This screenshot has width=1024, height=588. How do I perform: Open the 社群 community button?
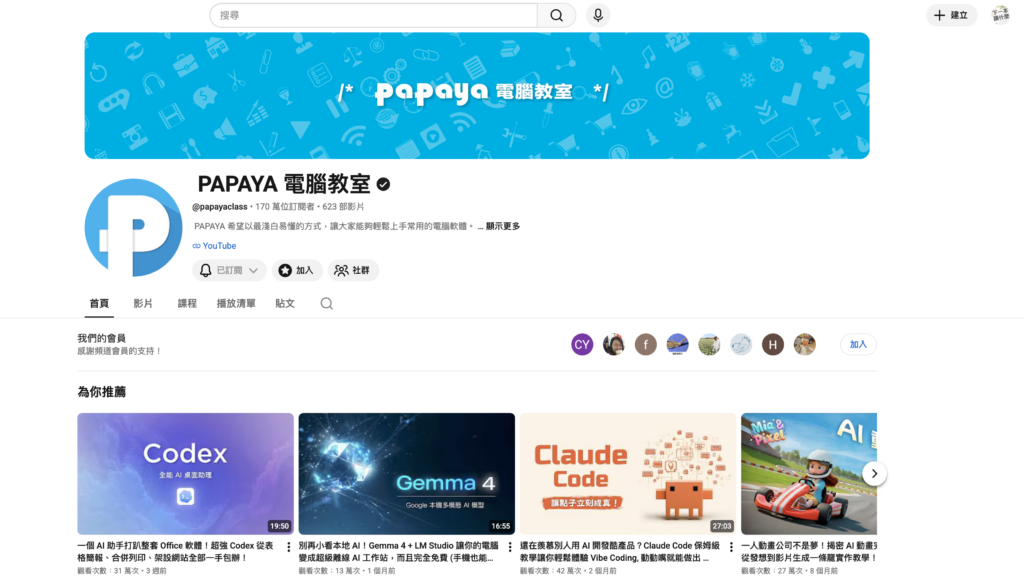pos(353,270)
